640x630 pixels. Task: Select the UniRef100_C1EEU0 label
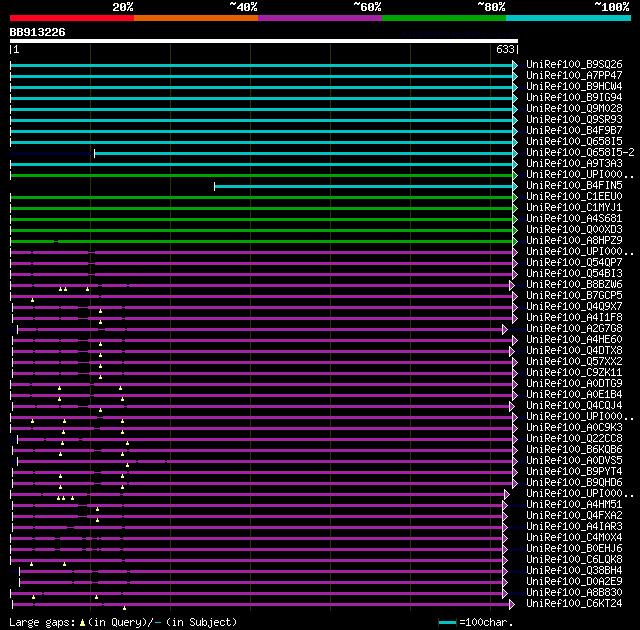pos(574,197)
